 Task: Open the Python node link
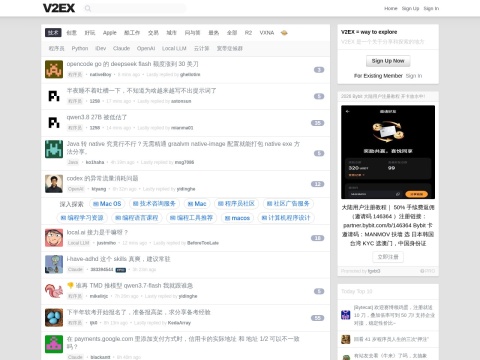80,48
